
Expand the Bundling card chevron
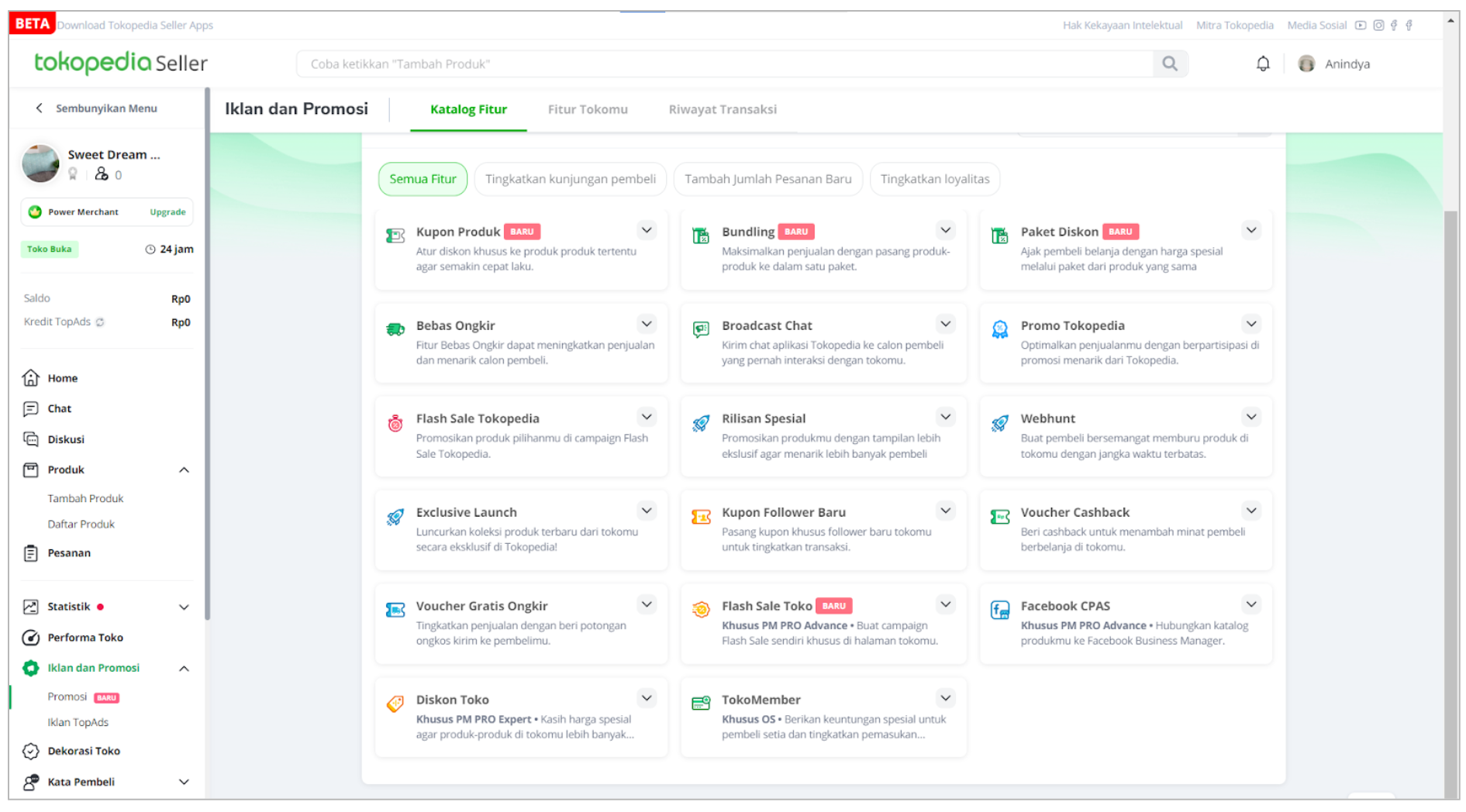click(x=945, y=230)
